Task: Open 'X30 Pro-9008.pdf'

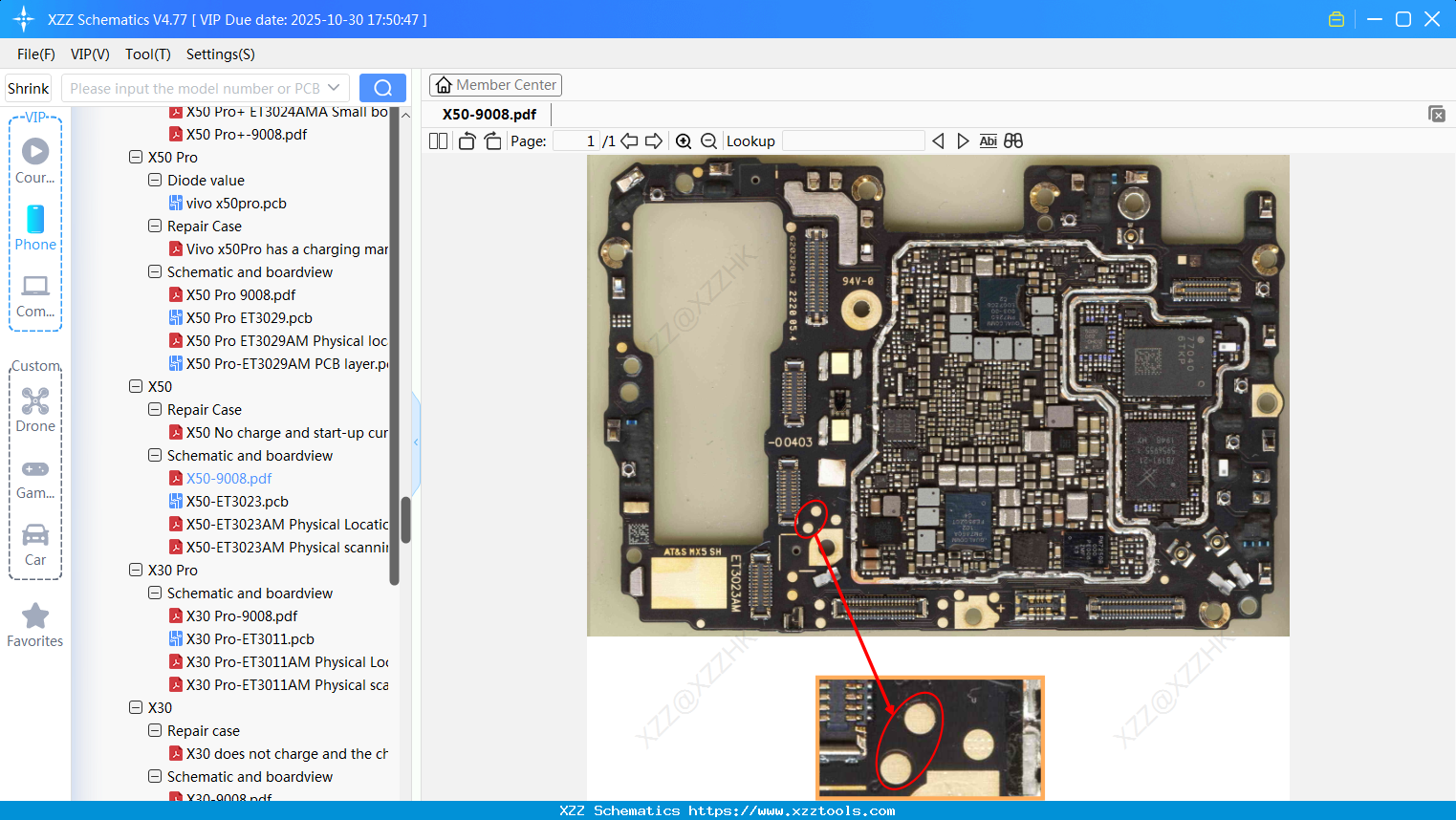Action: [x=242, y=615]
